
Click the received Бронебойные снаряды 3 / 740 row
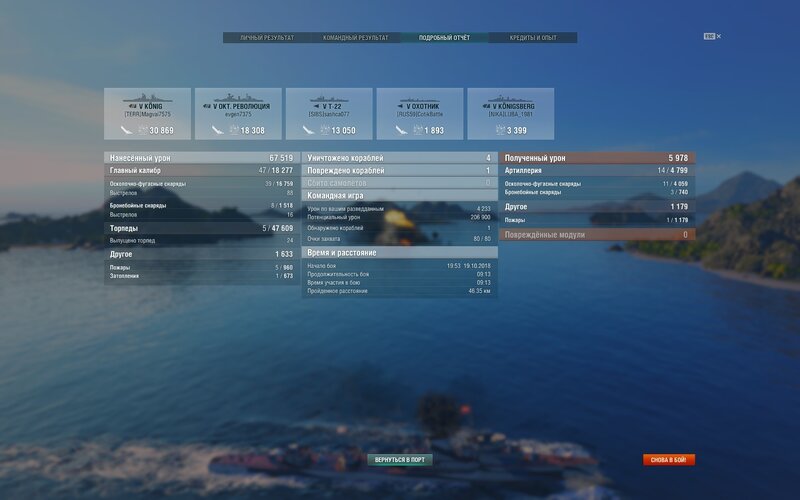pos(597,192)
